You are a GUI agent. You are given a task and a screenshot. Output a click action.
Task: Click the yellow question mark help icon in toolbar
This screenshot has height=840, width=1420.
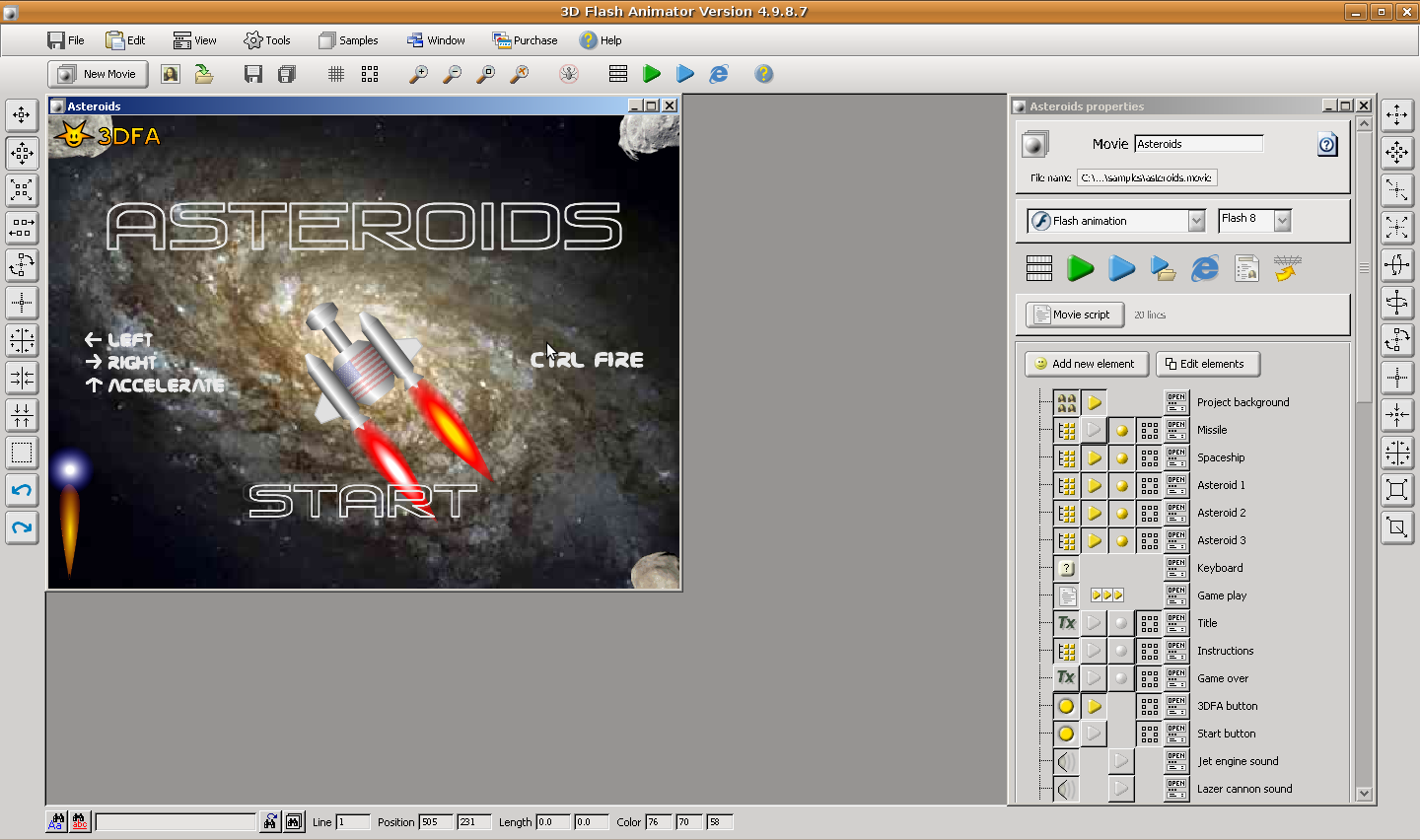tap(764, 74)
